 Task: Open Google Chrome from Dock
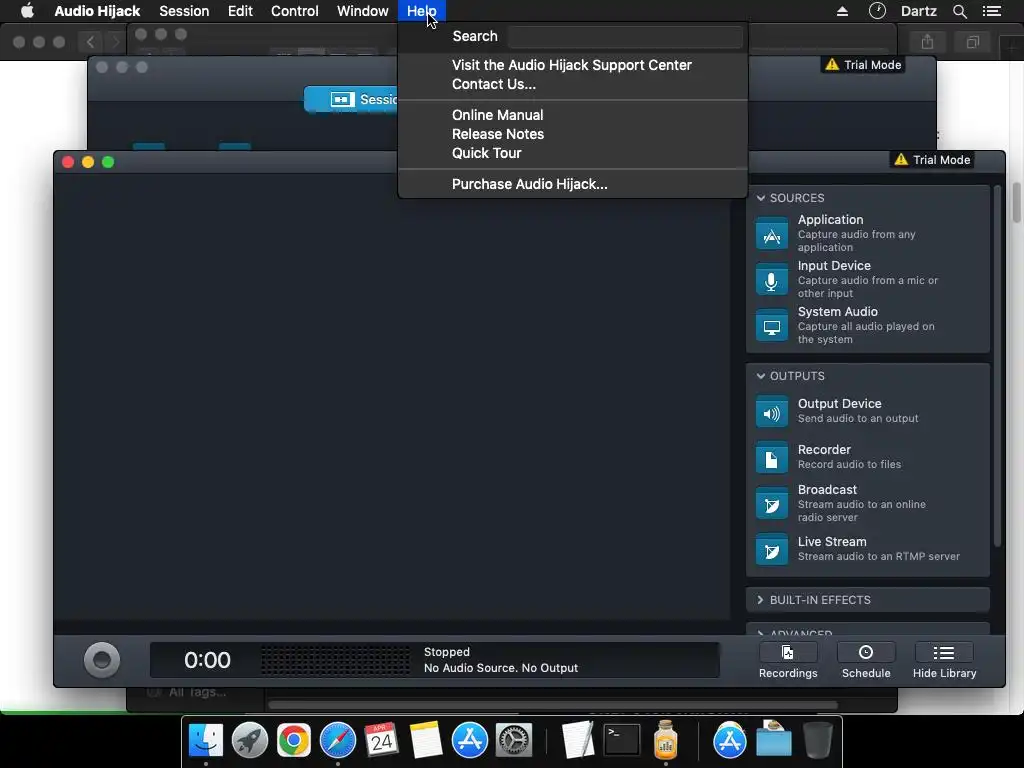pos(293,741)
